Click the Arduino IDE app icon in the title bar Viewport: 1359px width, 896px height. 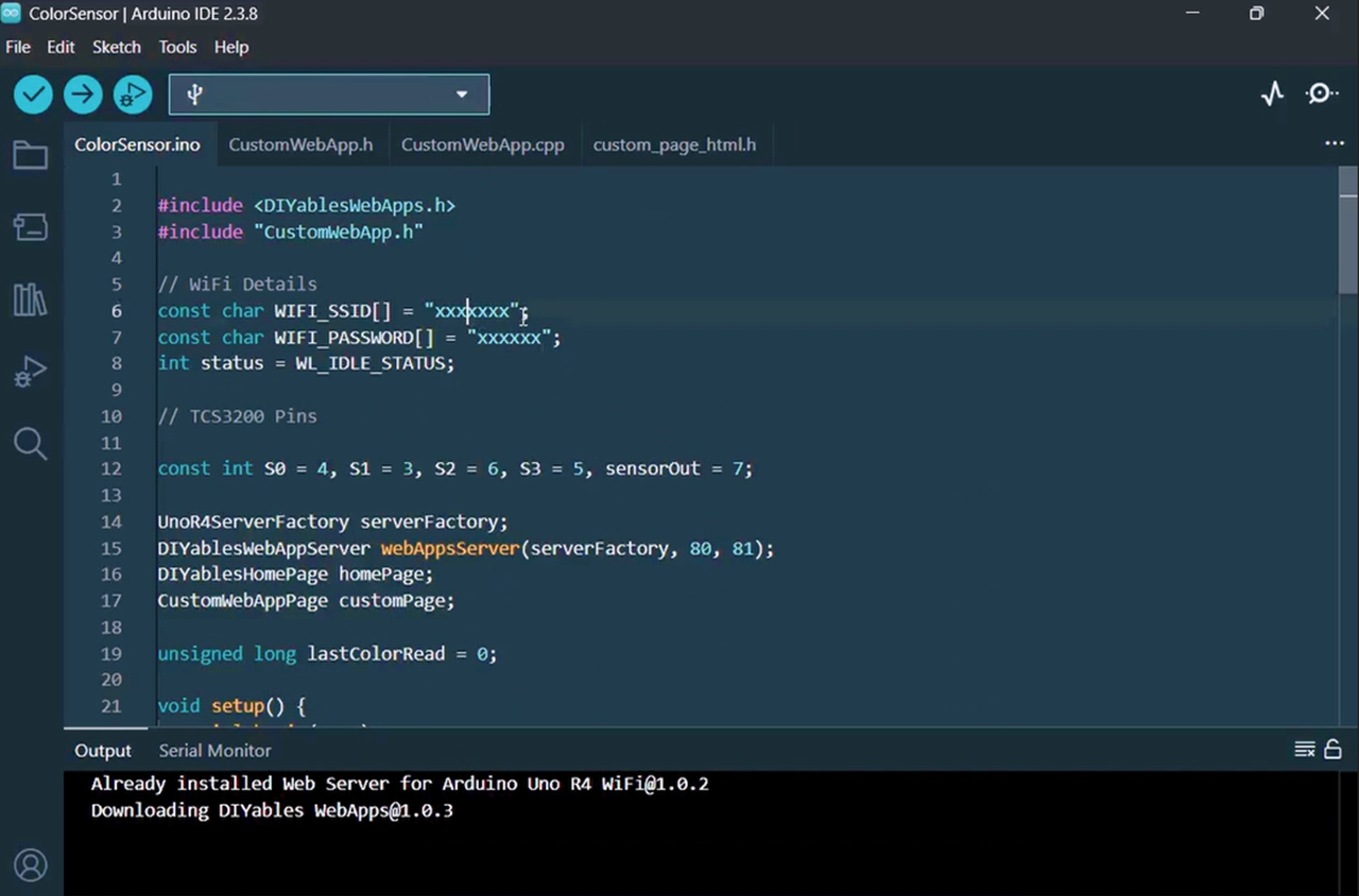point(11,13)
